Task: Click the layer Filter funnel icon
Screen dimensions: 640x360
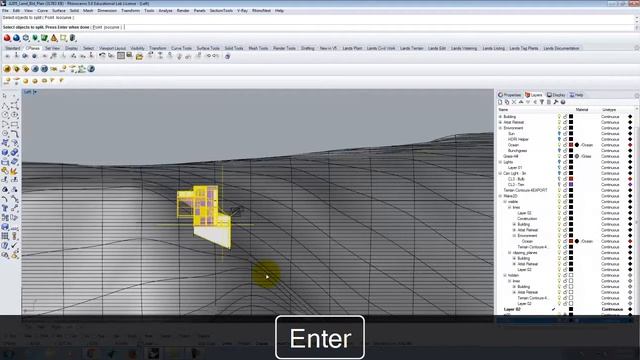Action: click(542, 102)
